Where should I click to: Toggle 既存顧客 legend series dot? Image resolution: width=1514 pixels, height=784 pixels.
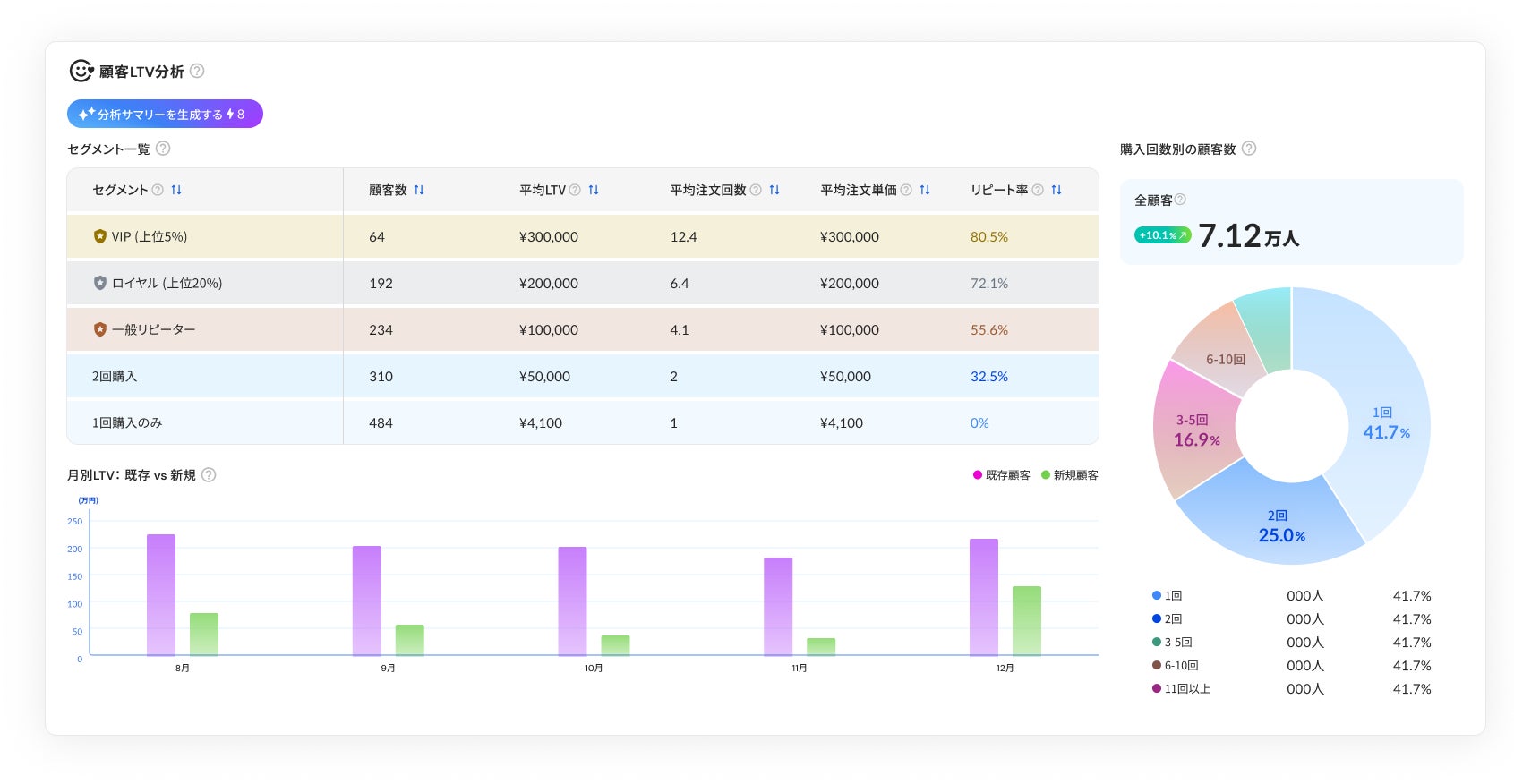(978, 475)
